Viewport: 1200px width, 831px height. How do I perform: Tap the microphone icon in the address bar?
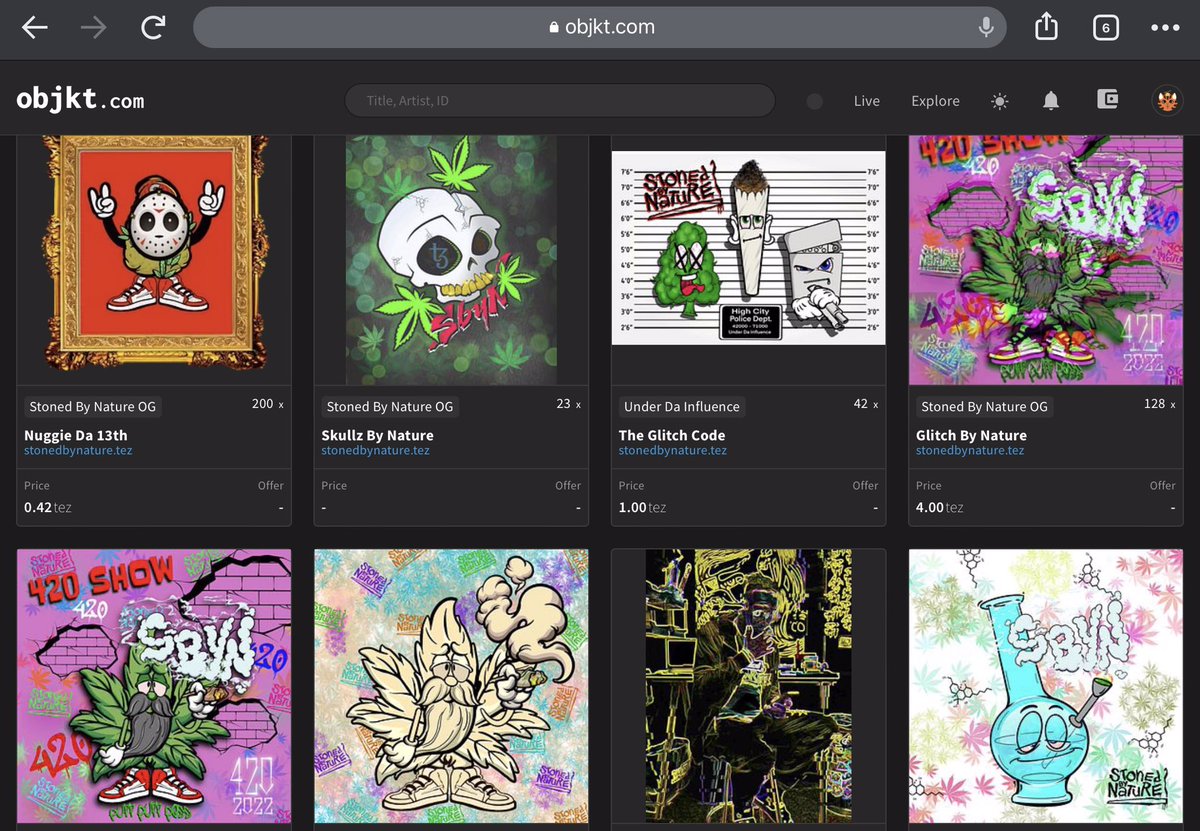point(986,28)
